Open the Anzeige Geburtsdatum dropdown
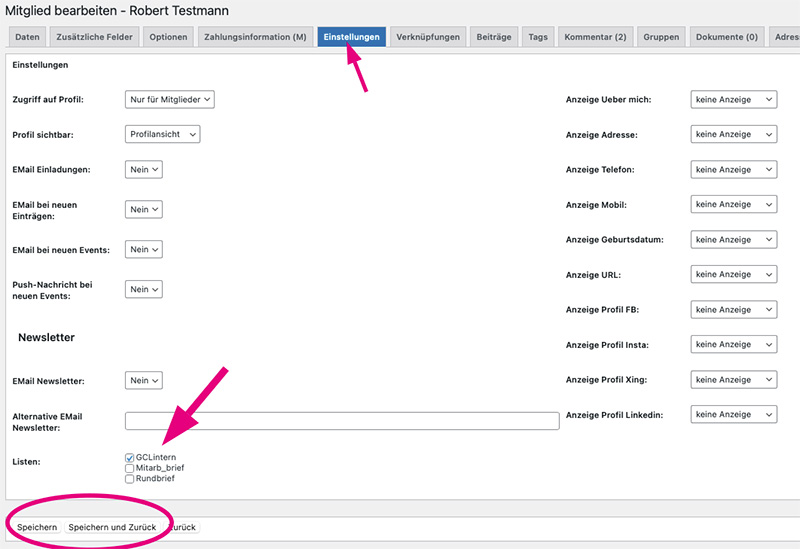Viewport: 800px width, 549px height. 733,240
